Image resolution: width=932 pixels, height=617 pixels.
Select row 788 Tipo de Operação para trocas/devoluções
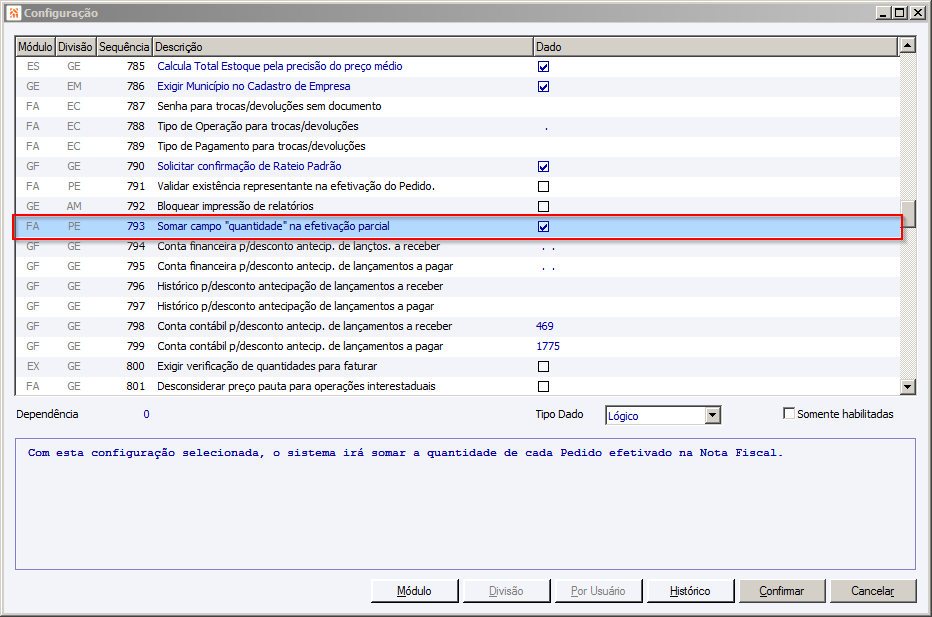(456, 127)
